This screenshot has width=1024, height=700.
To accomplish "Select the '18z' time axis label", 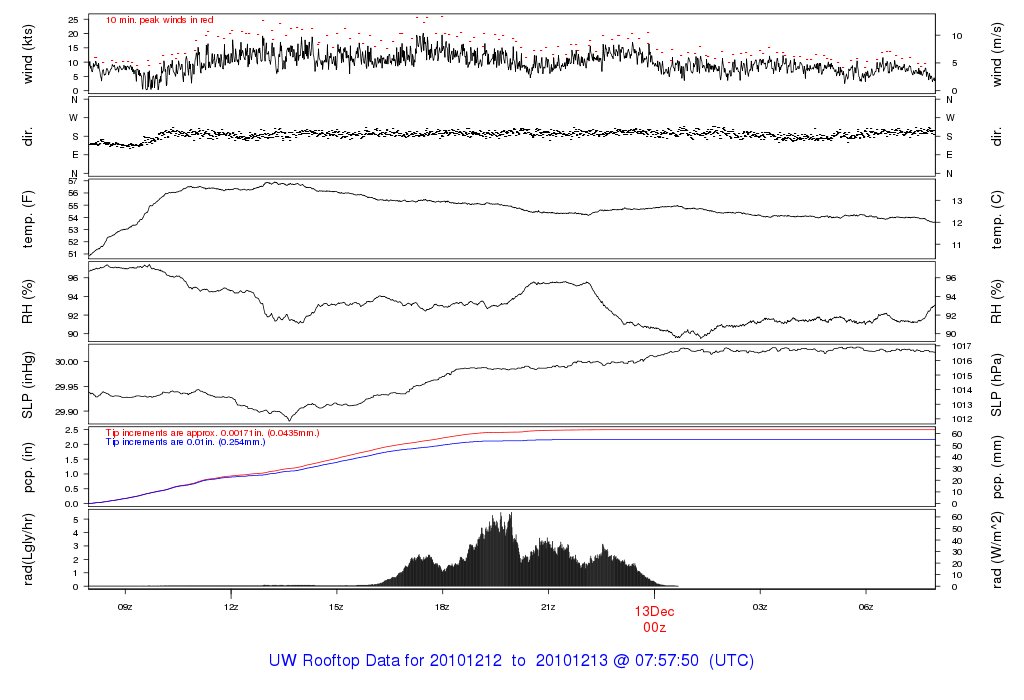I will (442, 607).
